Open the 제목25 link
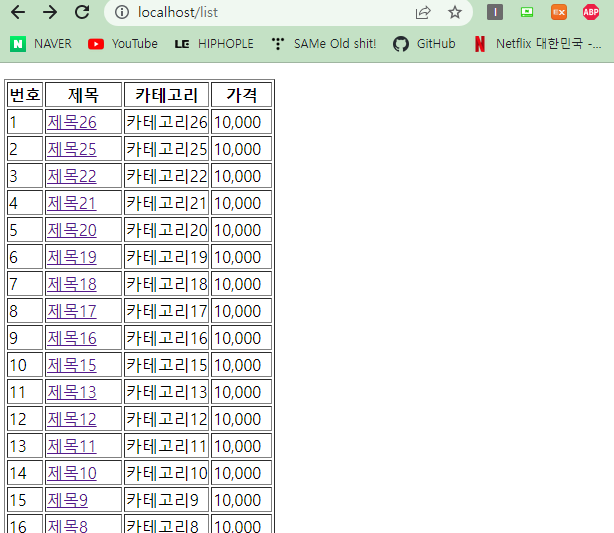The image size is (614, 533). pos(72,149)
